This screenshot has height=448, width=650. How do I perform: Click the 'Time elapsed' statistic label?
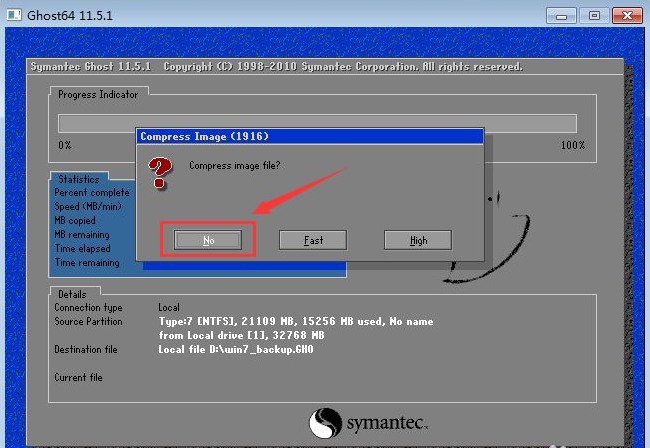(x=82, y=249)
